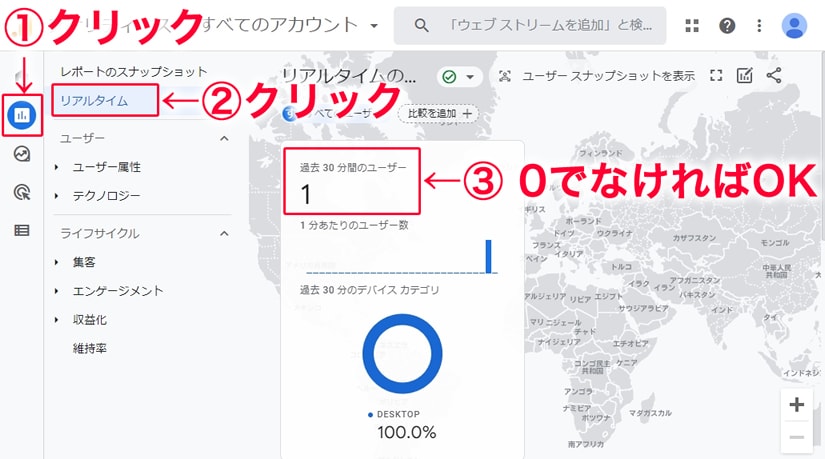Click 過去 30 分間のユーザー label

coord(353,168)
